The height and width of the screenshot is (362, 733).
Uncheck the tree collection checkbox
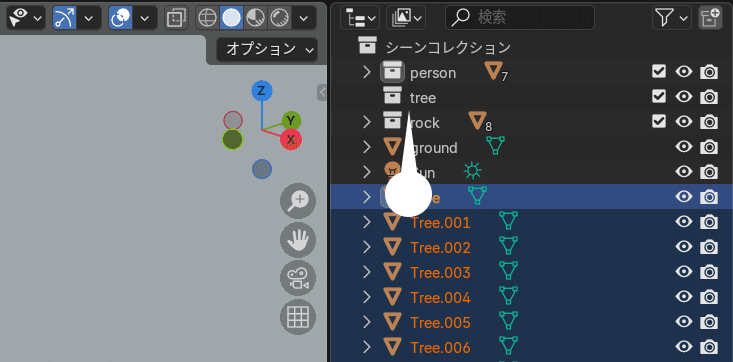point(659,96)
